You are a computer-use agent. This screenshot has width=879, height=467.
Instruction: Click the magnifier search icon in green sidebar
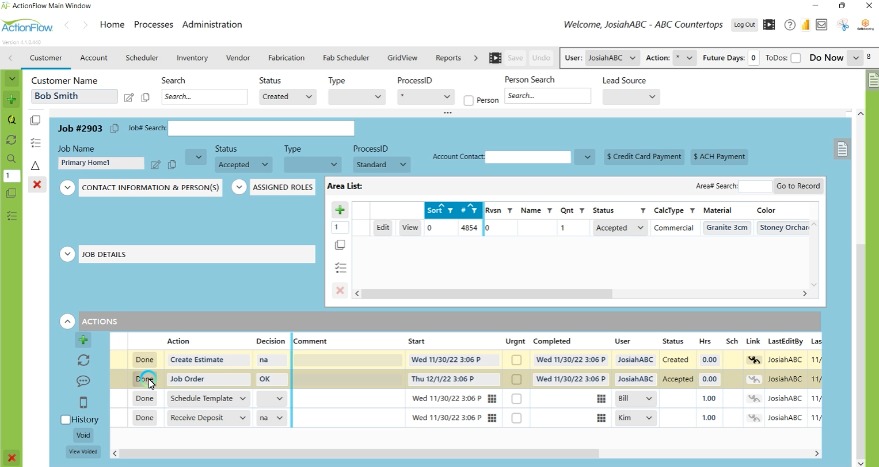click(x=11, y=159)
